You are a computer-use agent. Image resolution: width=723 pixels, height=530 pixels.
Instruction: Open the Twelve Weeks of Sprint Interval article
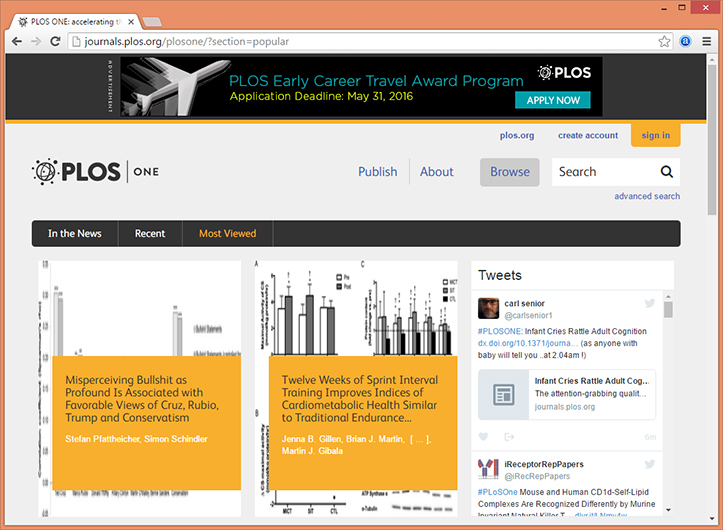pos(360,399)
